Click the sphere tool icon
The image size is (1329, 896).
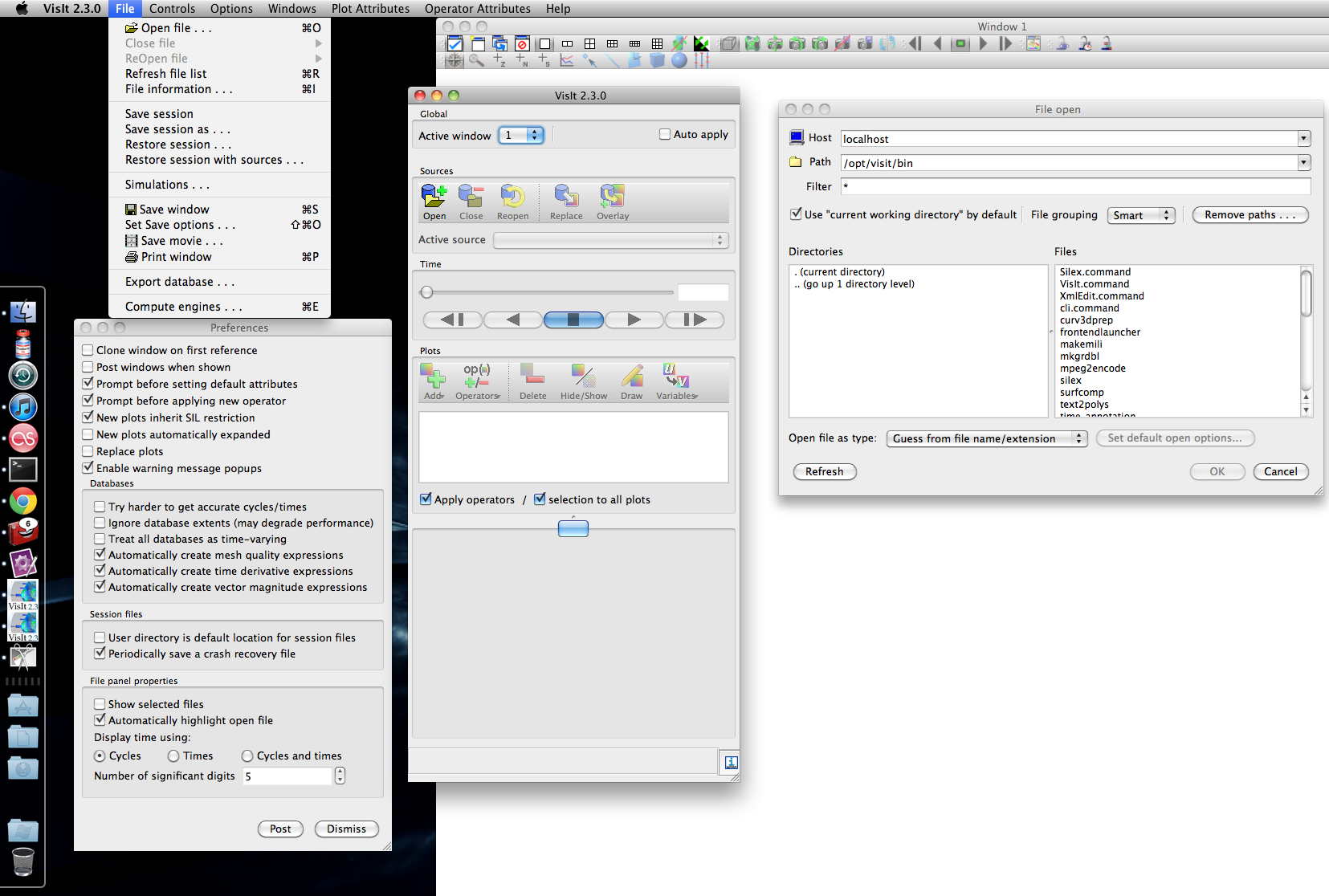coord(679,60)
